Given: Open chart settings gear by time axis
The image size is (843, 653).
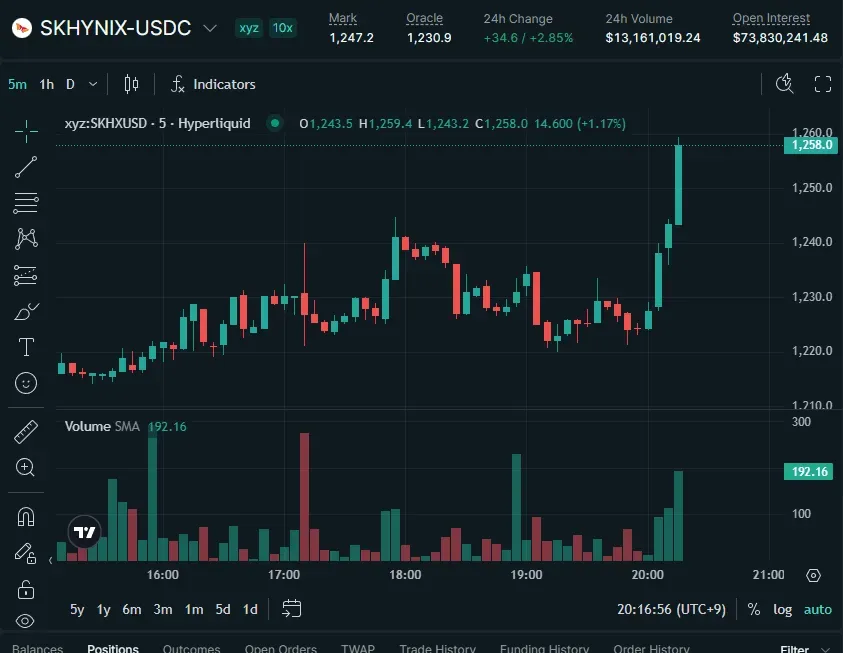Looking at the screenshot, I should (x=813, y=576).
